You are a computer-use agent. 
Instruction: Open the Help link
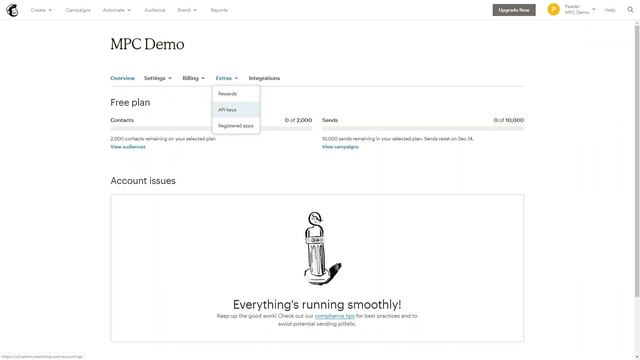click(610, 10)
